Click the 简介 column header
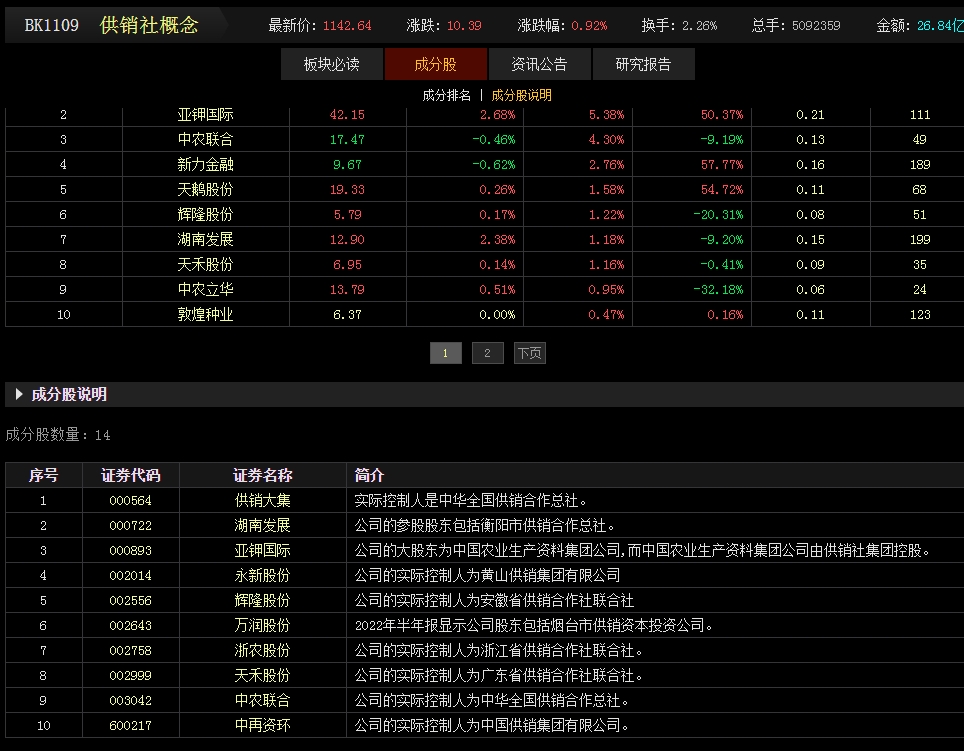Image resolution: width=964 pixels, height=751 pixels. [x=369, y=475]
